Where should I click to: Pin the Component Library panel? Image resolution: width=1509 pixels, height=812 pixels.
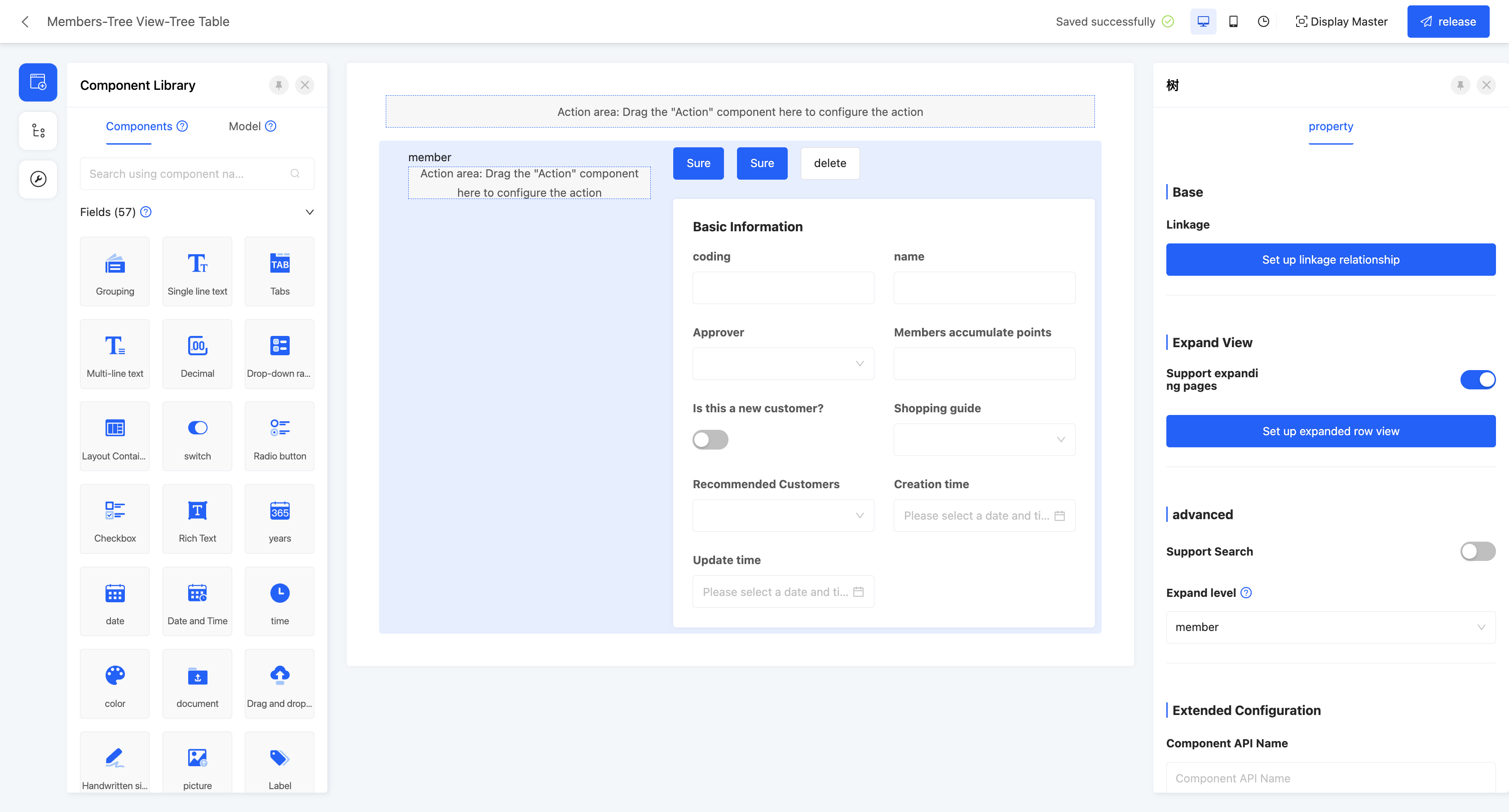[279, 85]
